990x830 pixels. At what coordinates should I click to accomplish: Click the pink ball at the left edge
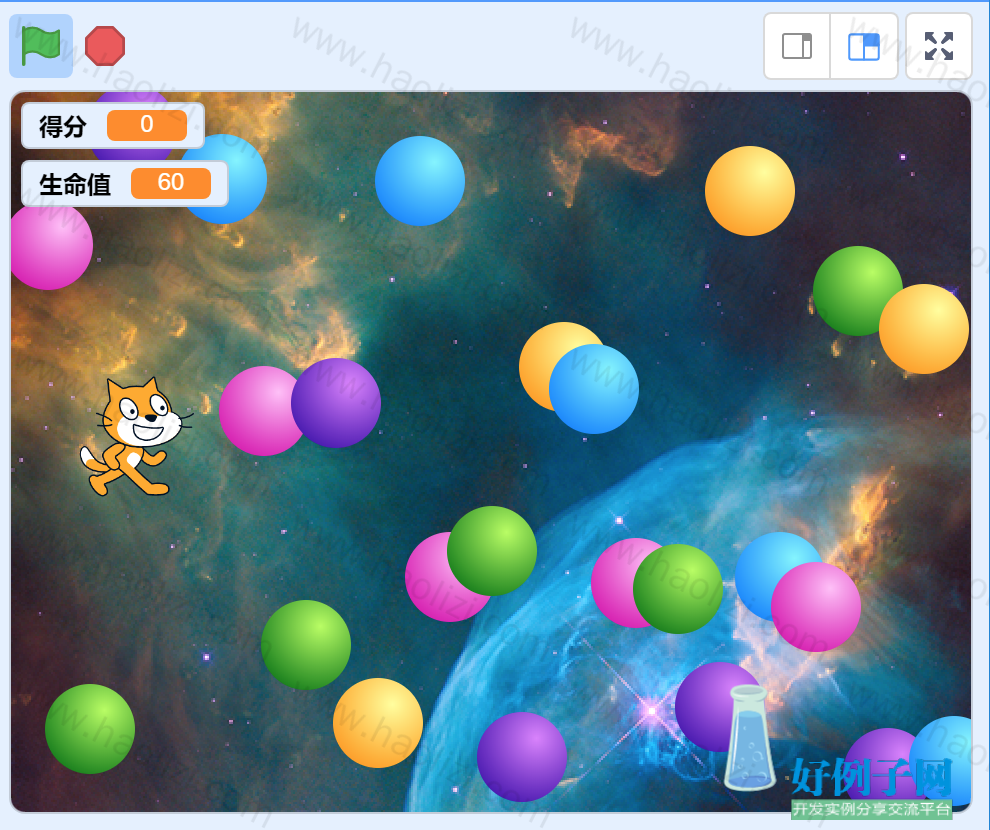click(51, 246)
